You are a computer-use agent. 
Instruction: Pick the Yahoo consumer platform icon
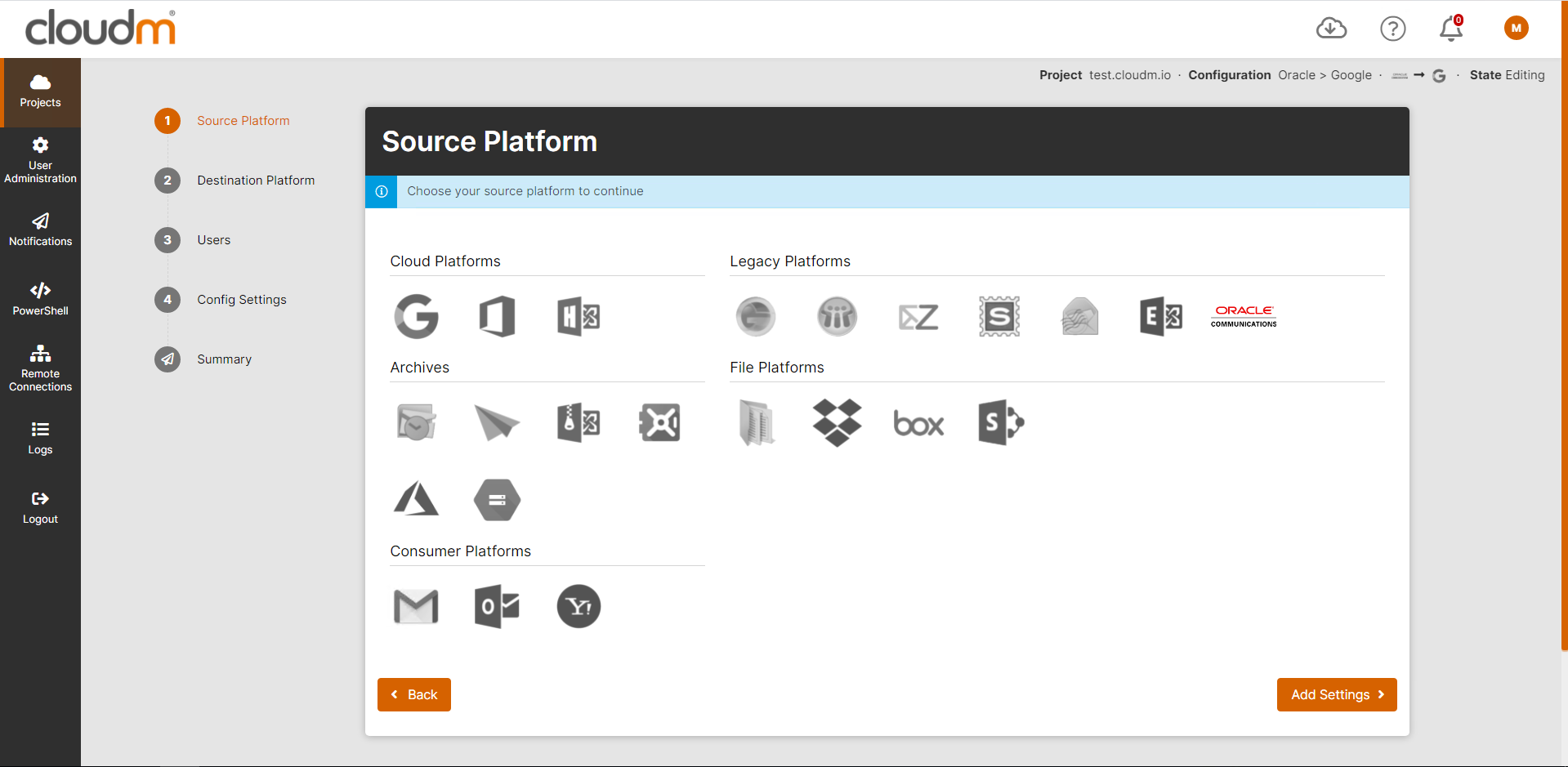click(579, 606)
